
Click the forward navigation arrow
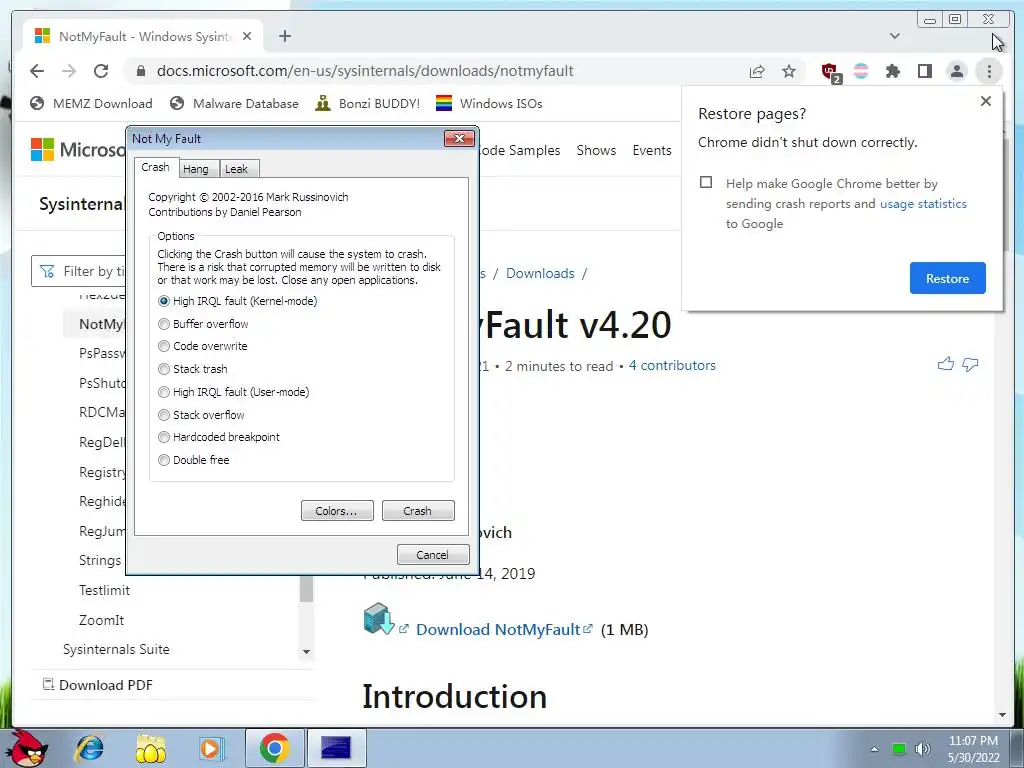pyautogui.click(x=69, y=71)
